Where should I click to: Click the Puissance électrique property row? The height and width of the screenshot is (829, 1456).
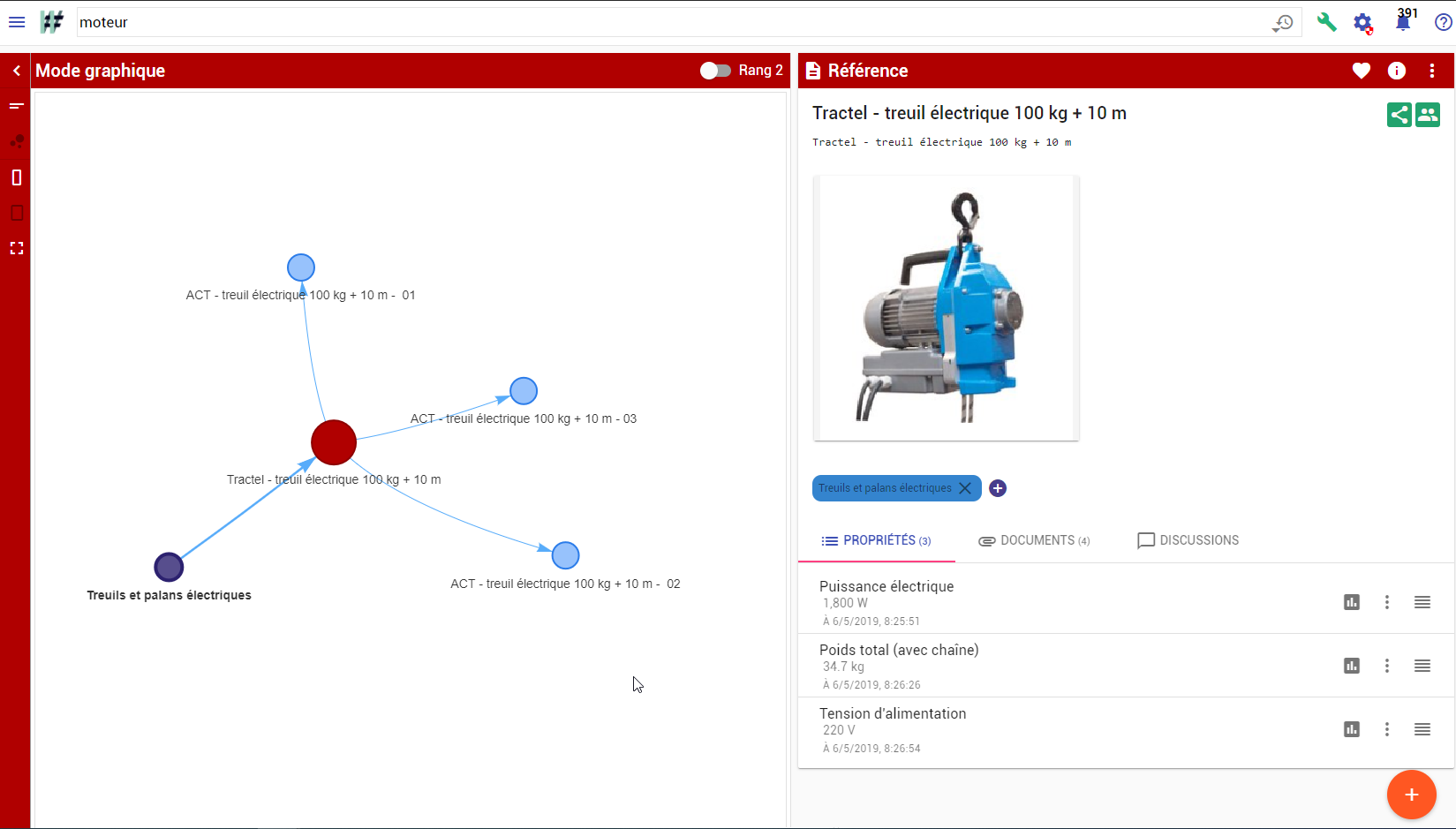pos(1126,602)
